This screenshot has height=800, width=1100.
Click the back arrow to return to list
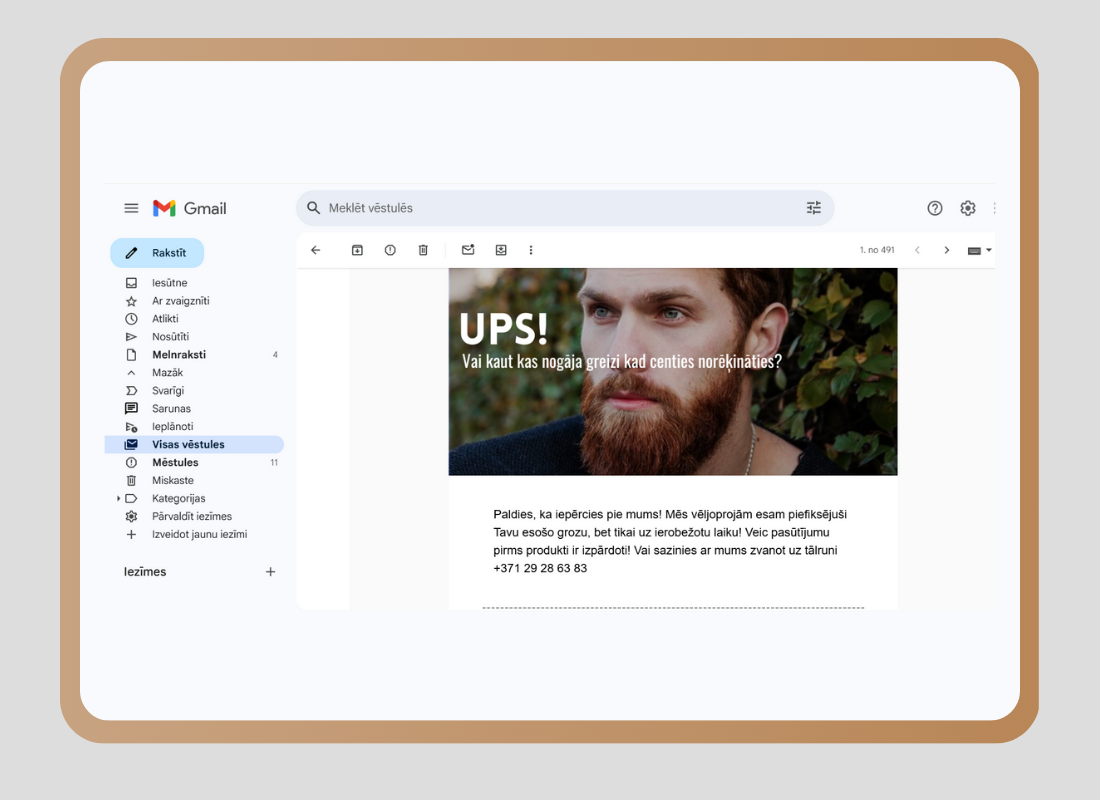click(316, 250)
